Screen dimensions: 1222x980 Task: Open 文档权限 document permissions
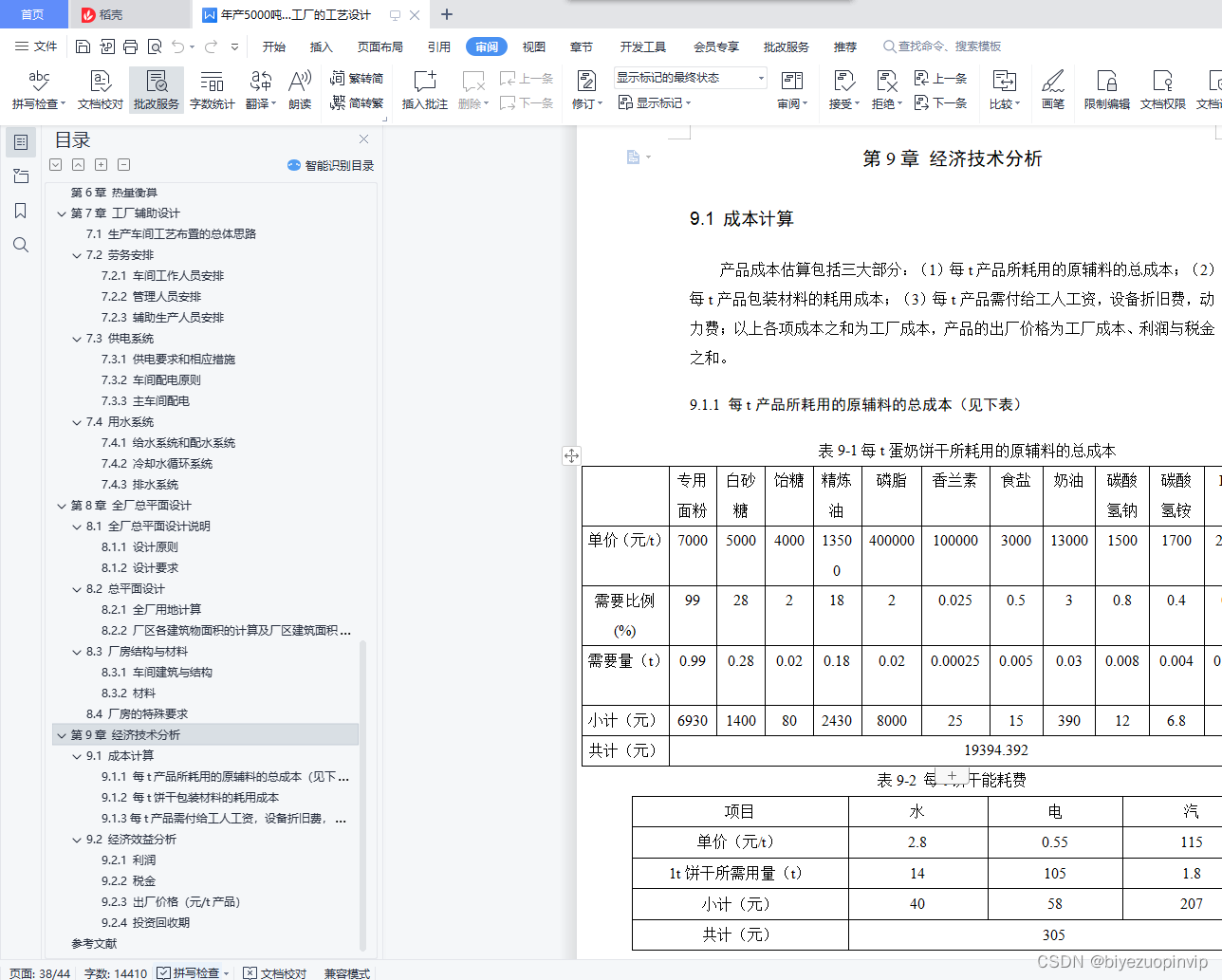pos(1163,90)
